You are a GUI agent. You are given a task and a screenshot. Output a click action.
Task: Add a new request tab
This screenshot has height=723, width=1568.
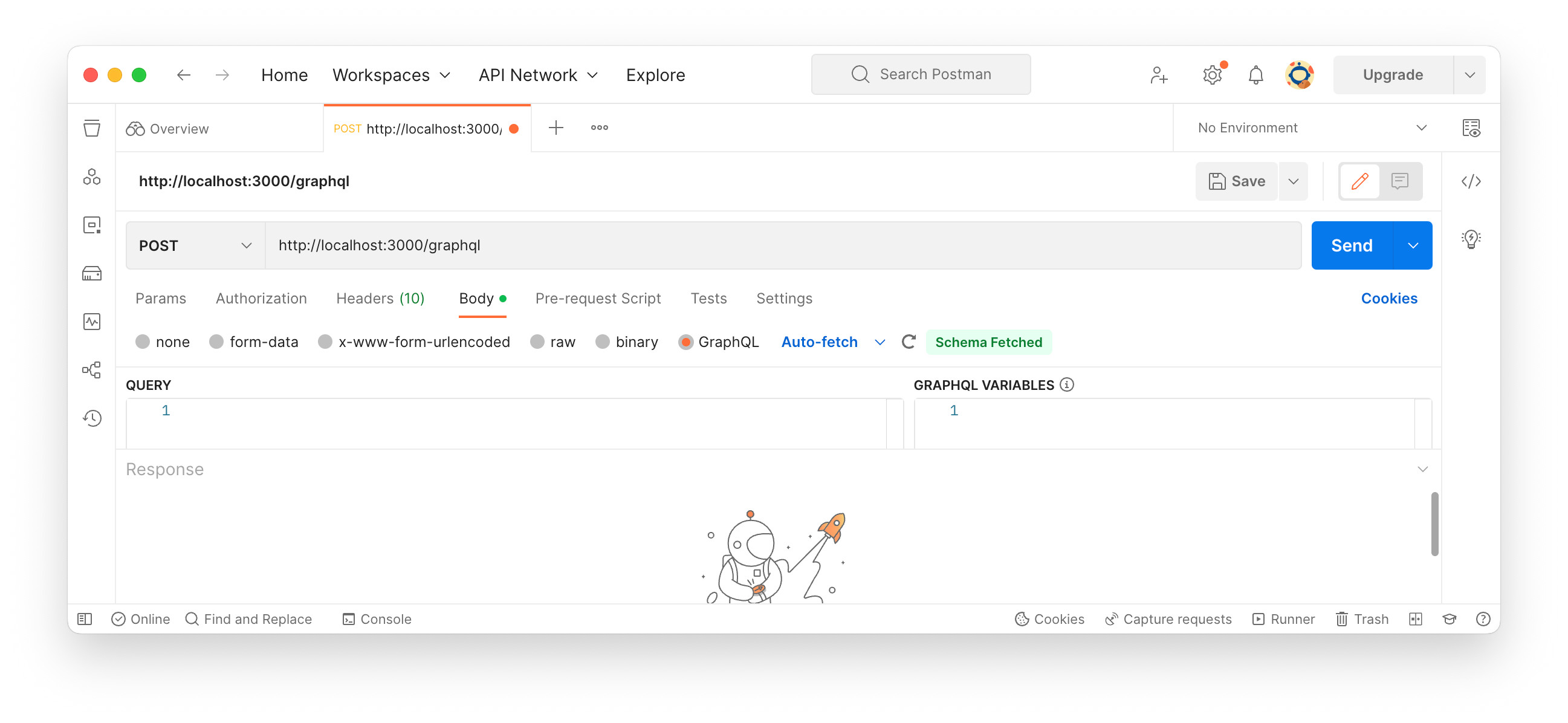[x=556, y=128]
